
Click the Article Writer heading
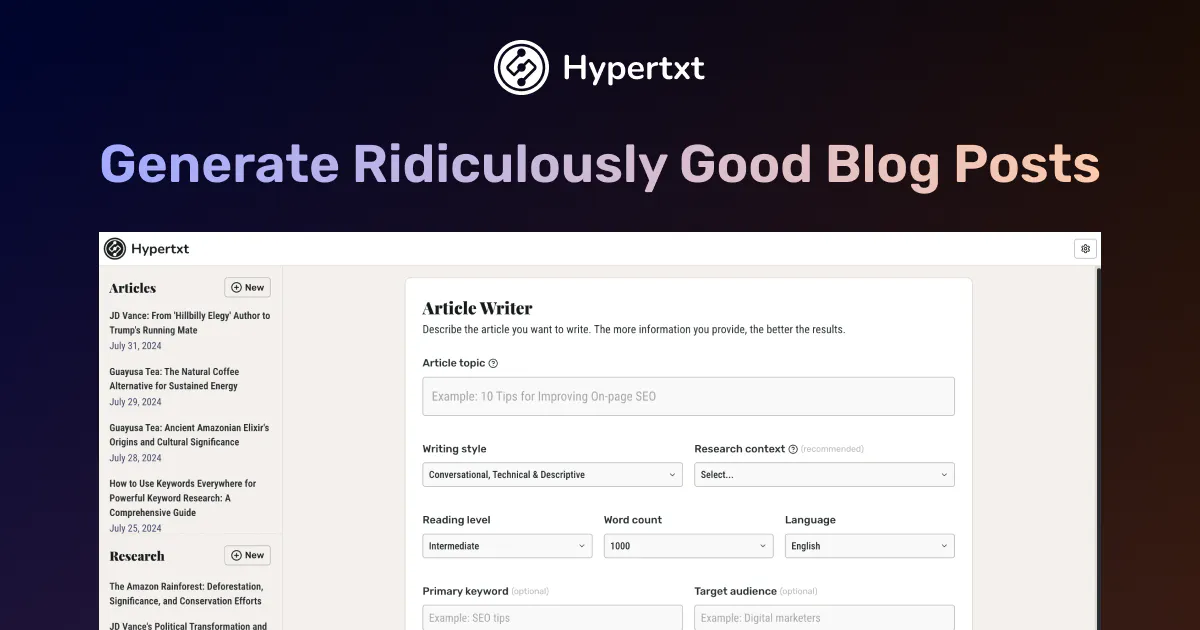[478, 308]
